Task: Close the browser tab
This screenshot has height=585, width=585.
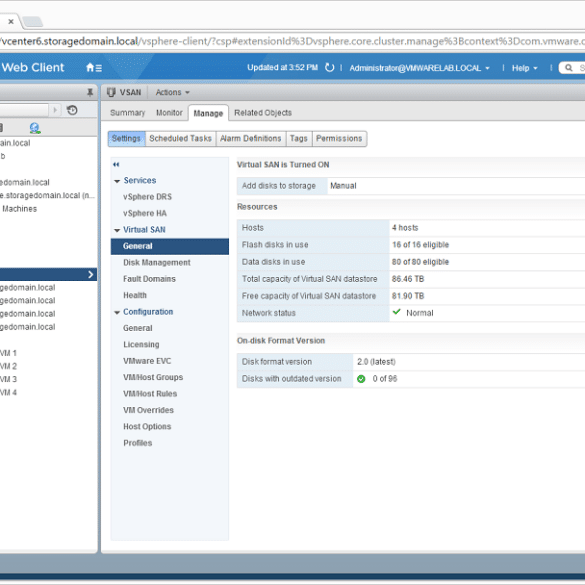Action: (11, 22)
